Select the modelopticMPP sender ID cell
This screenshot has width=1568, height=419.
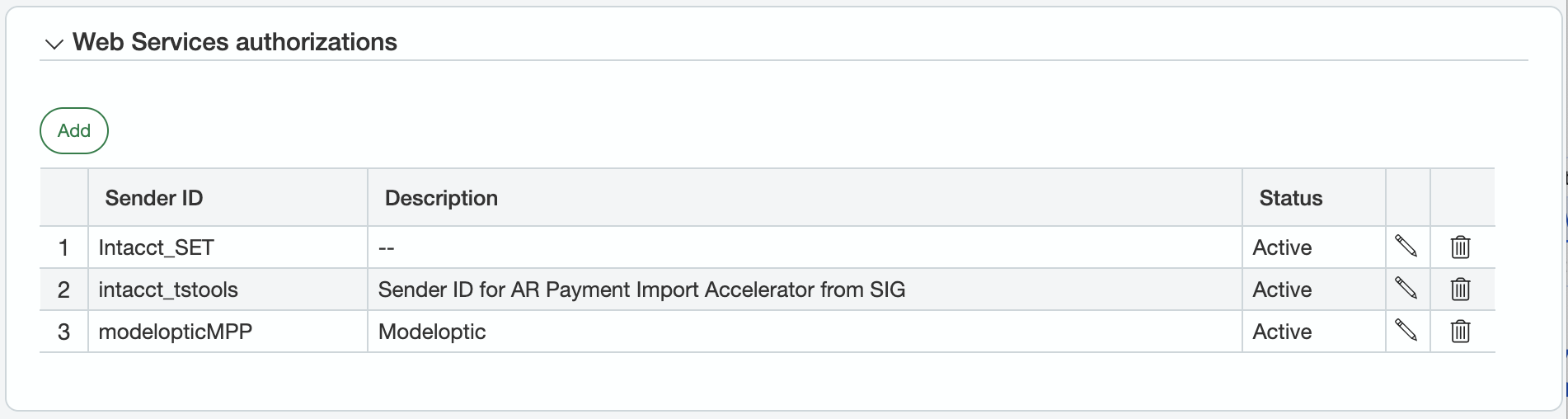175,332
